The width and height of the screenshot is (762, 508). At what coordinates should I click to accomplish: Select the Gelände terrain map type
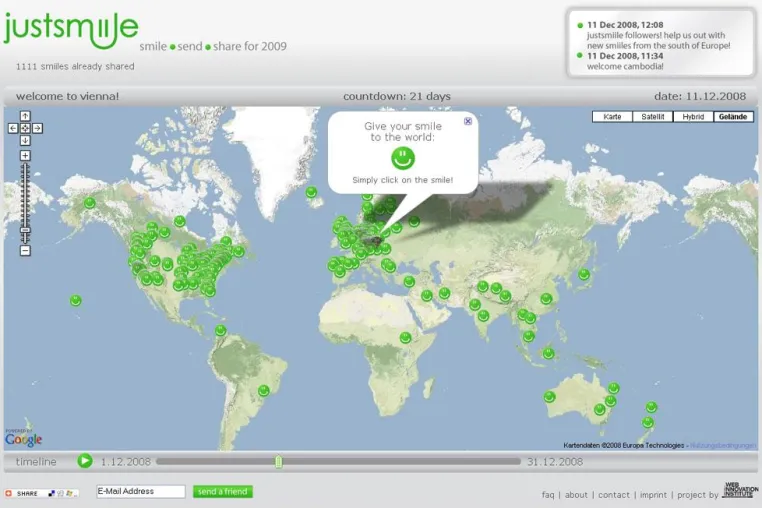[733, 117]
